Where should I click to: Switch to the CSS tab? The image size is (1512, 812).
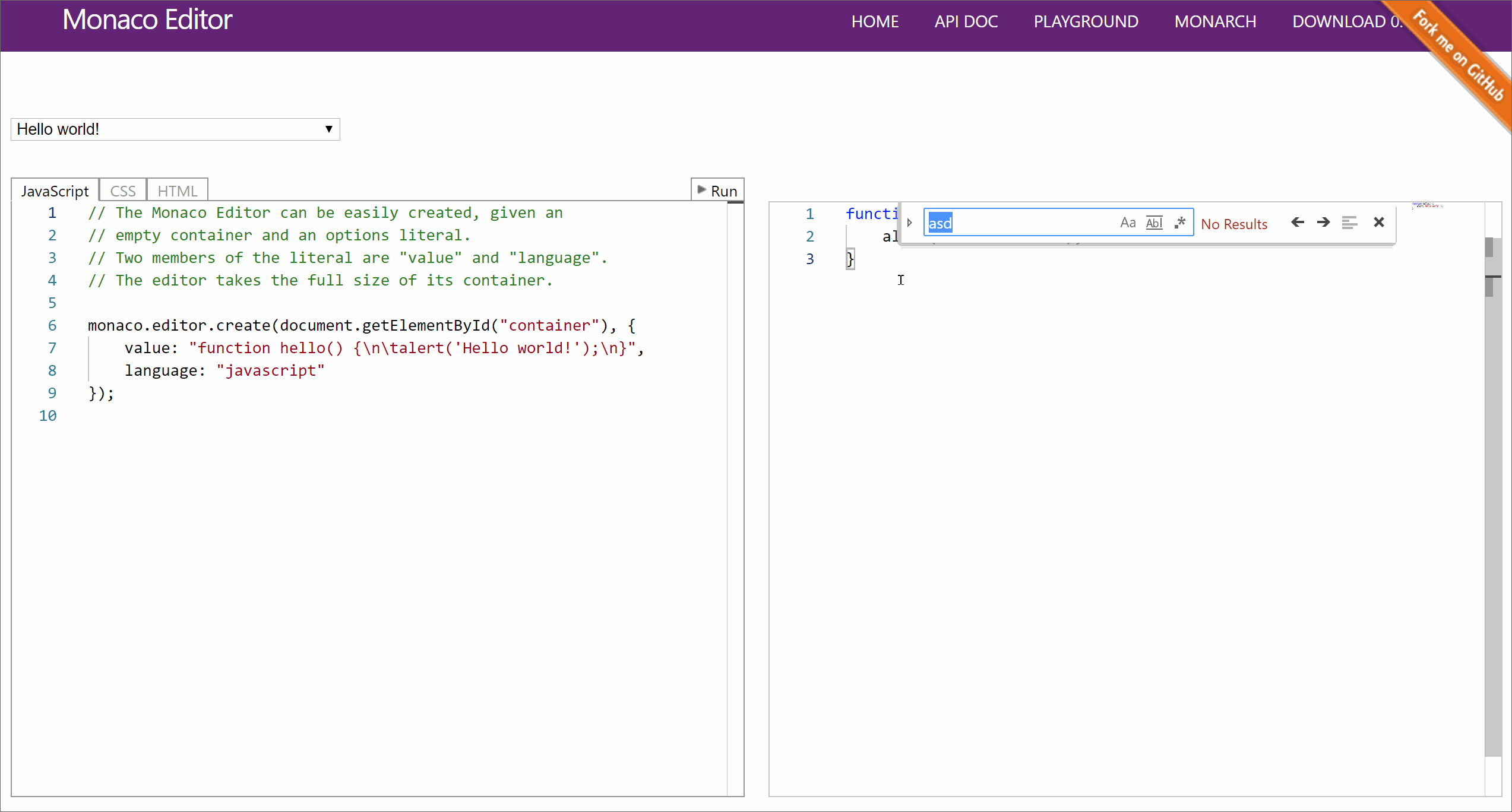tap(123, 191)
